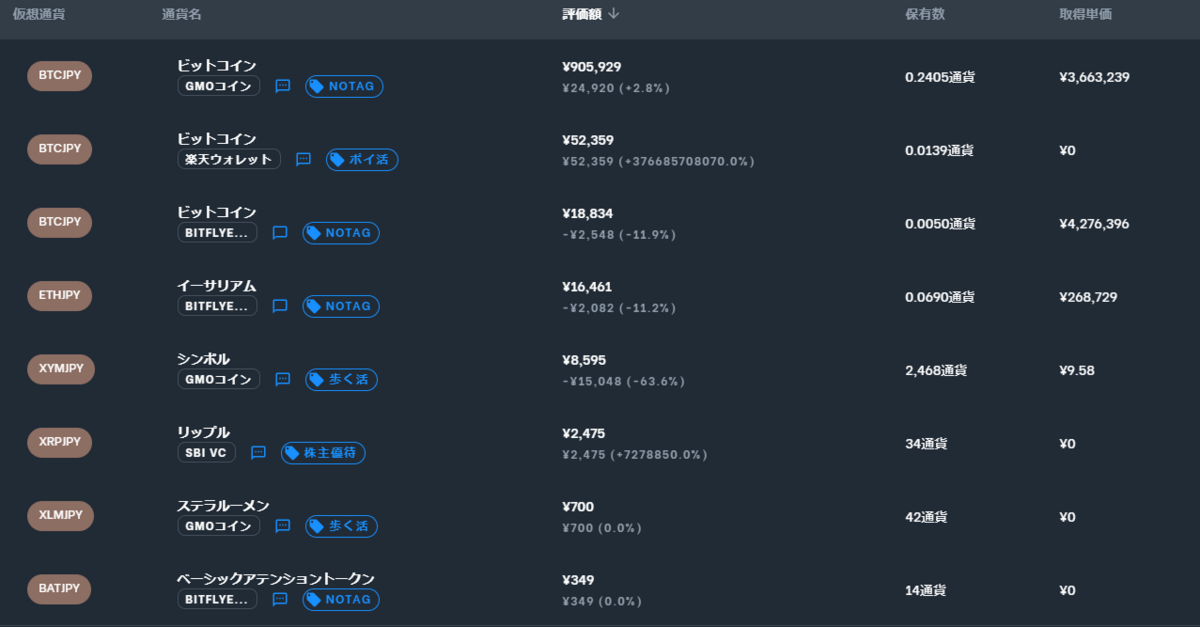Viewport: 1200px width, 627px height.
Task: Sort by the 評価額 column header arrow
Action: coord(614,14)
